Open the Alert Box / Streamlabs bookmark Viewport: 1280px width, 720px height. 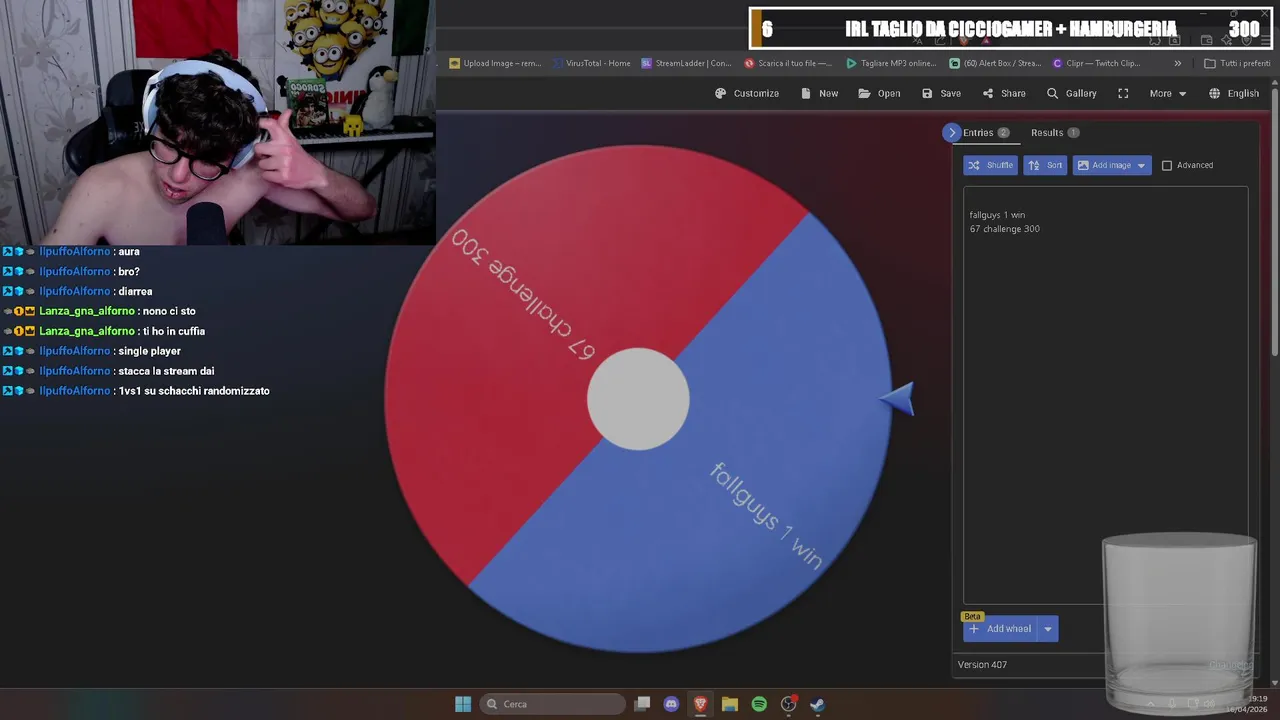tap(995, 63)
